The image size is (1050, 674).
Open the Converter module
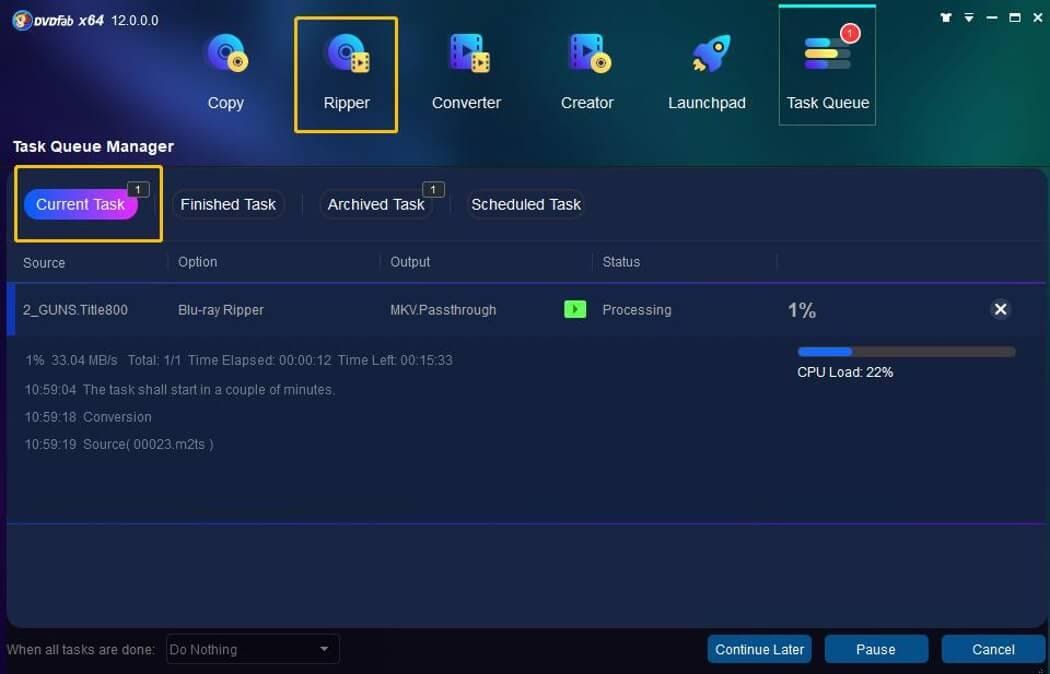click(x=466, y=70)
